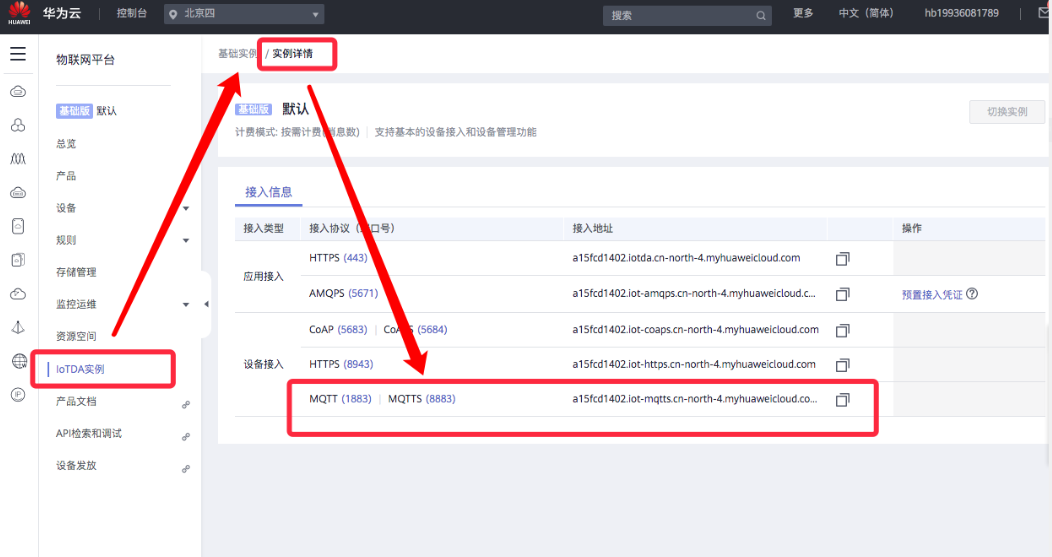Click the search magnifier icon
Image resolution: width=1052 pixels, height=557 pixels.
[x=761, y=15]
